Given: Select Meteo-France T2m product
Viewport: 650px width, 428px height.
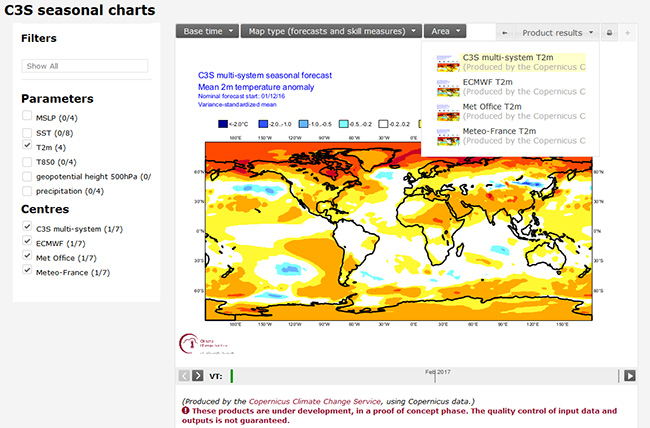Looking at the screenshot, I should tap(511, 136).
